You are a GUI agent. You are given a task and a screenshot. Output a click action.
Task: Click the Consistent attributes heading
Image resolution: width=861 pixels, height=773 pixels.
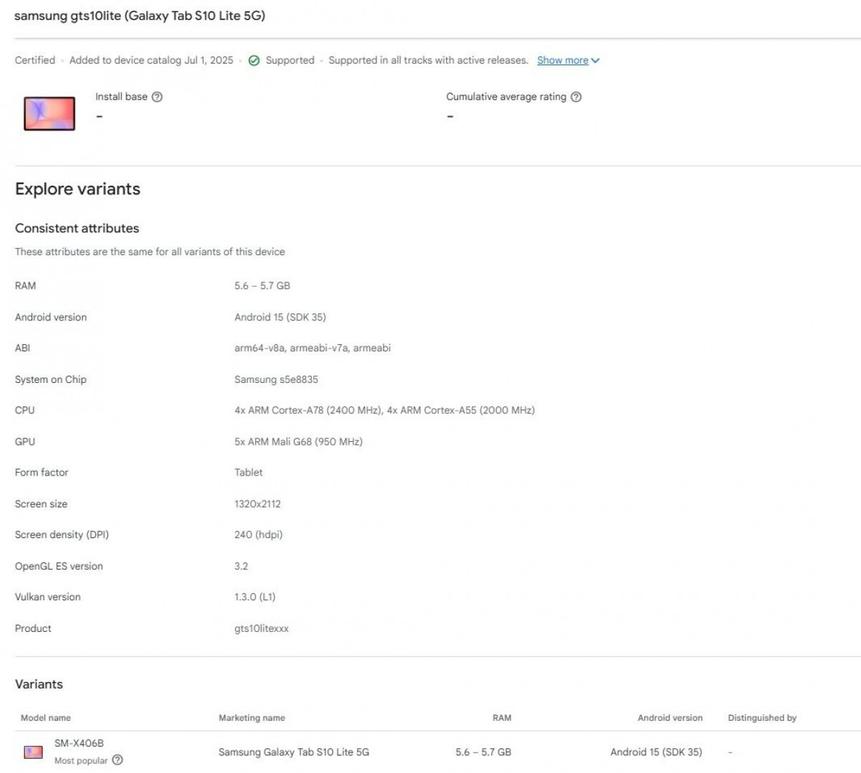(77, 228)
